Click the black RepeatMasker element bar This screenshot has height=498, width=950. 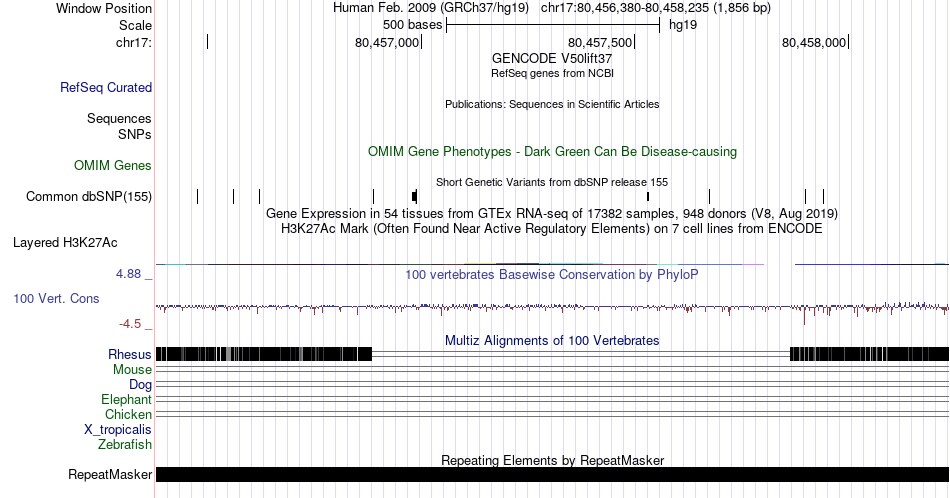click(x=552, y=474)
